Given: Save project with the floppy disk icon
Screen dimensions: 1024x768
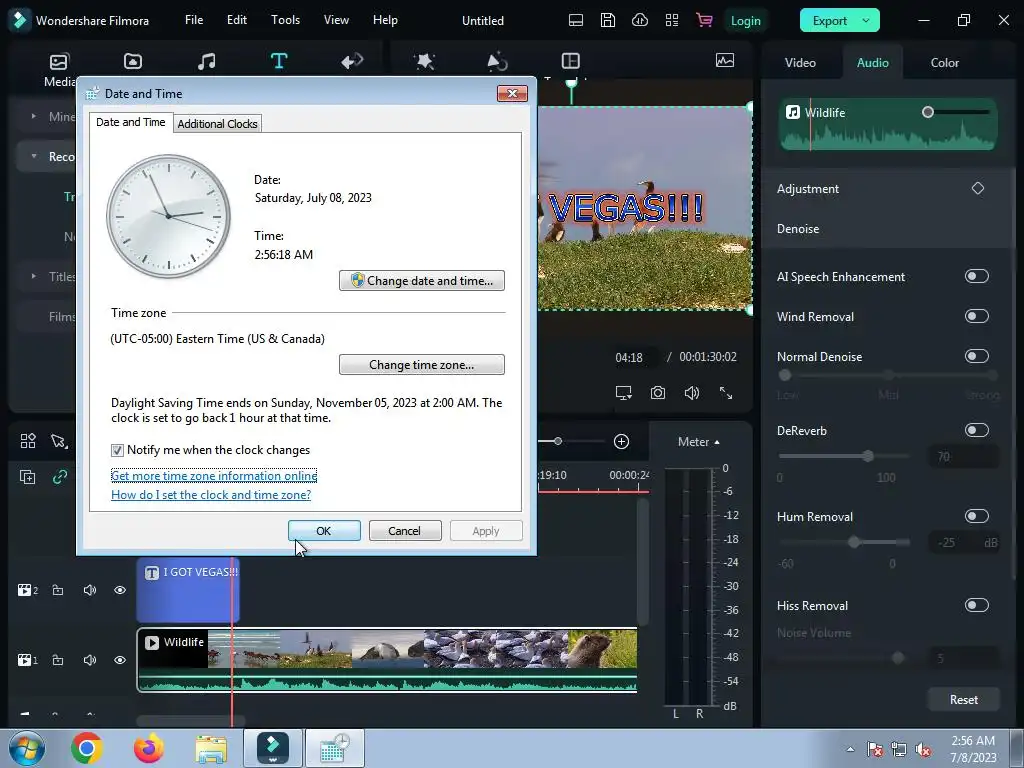Looking at the screenshot, I should 607,20.
